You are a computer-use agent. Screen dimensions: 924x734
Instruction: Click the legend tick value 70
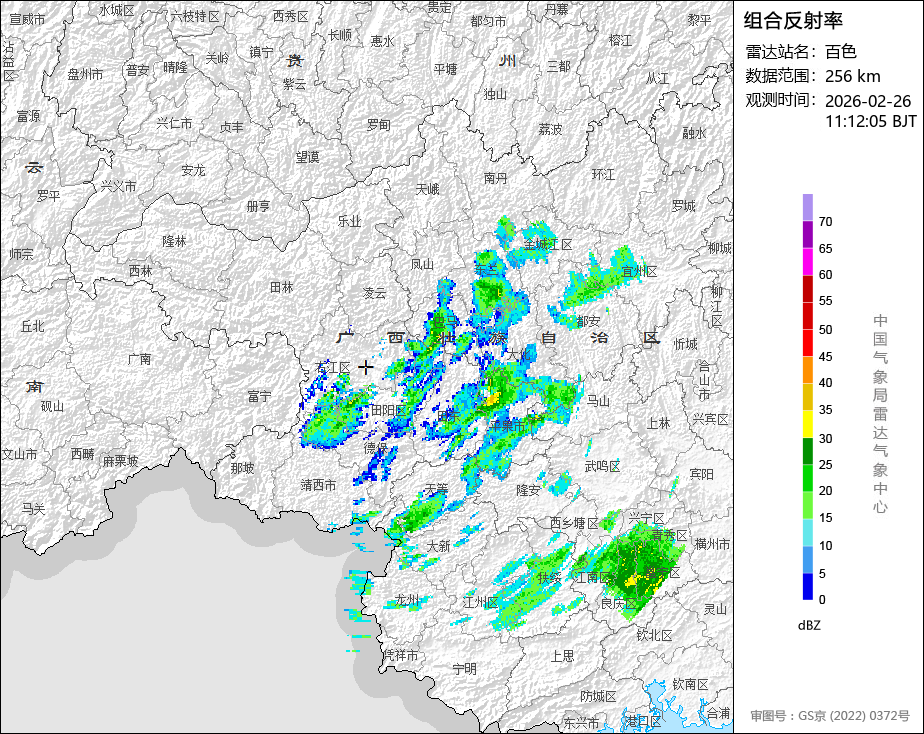click(x=826, y=221)
